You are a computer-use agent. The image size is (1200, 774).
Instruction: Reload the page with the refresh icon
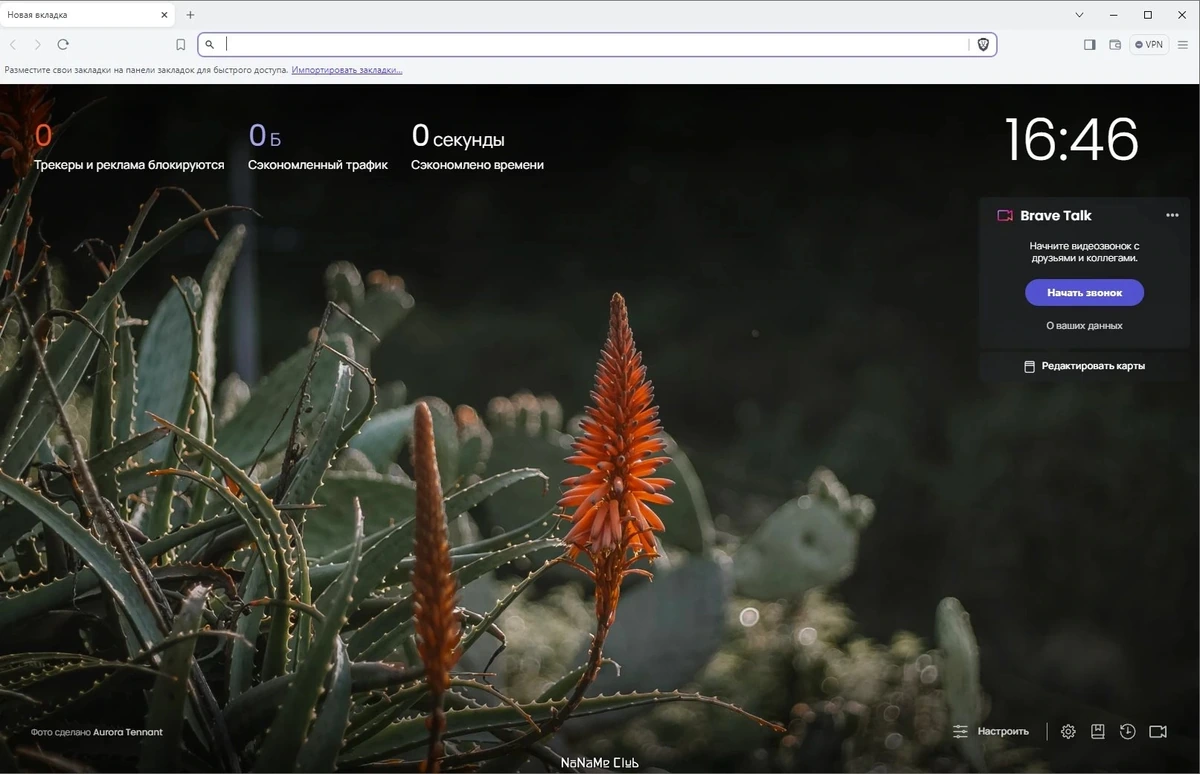point(63,44)
